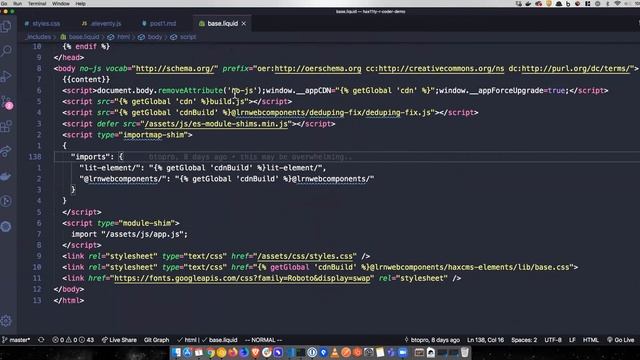640x360 pixels.
Task: Open the Window menu
Action: (x=60, y=3)
